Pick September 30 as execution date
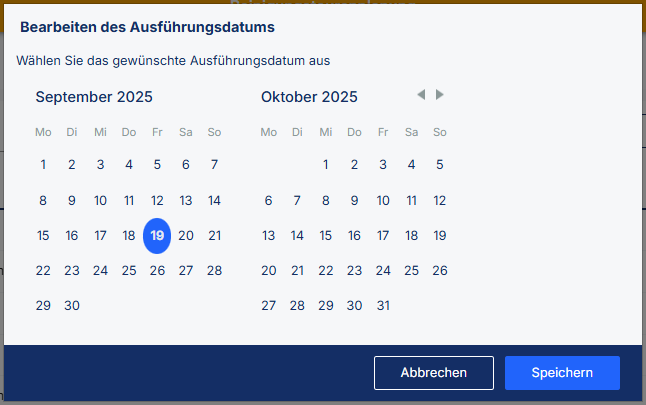Viewport: 646px width, 405px height. pyautogui.click(x=72, y=305)
